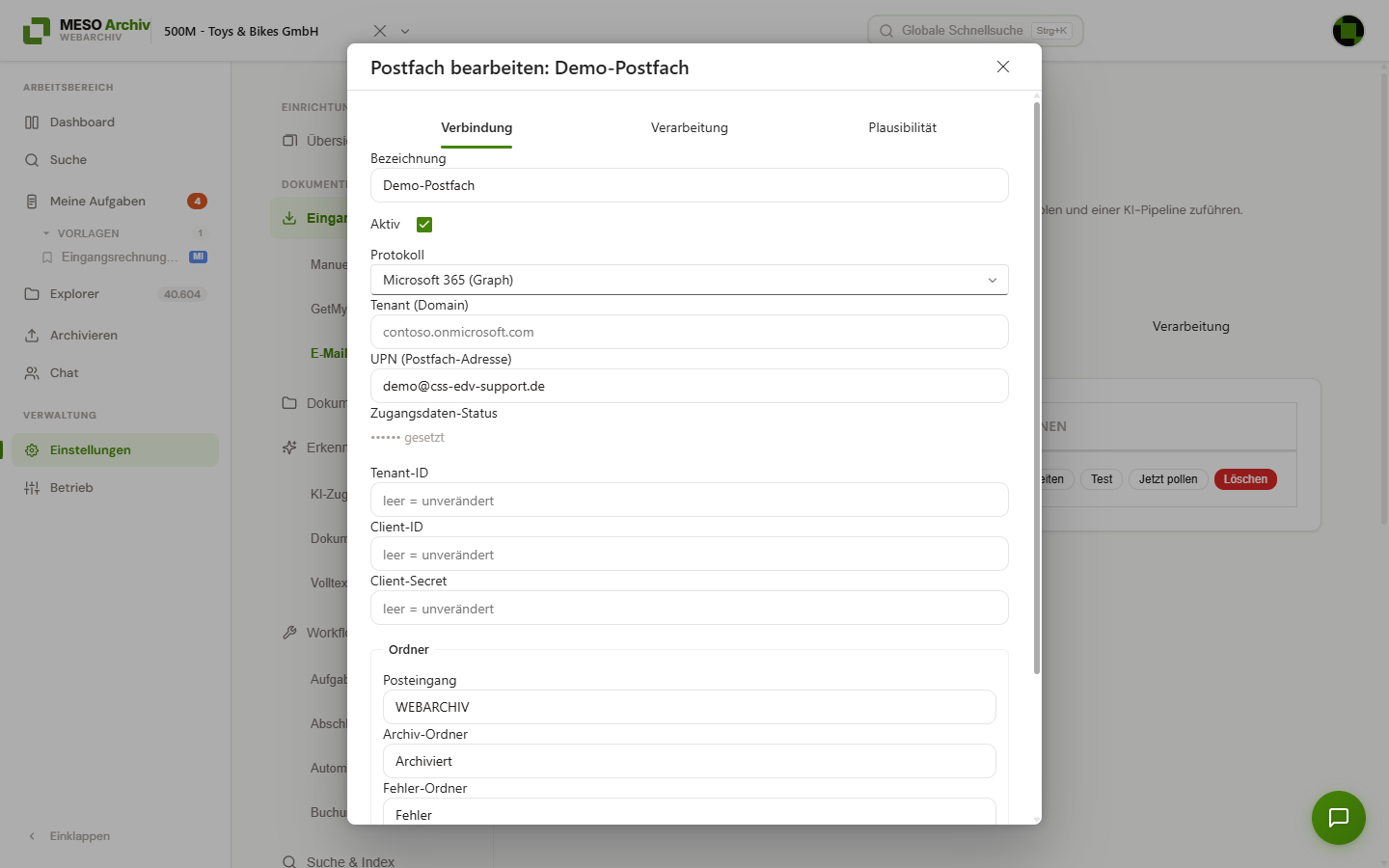Click the Einklappen collapse arrow
Viewport: 1389px width, 868px height.
point(32,836)
